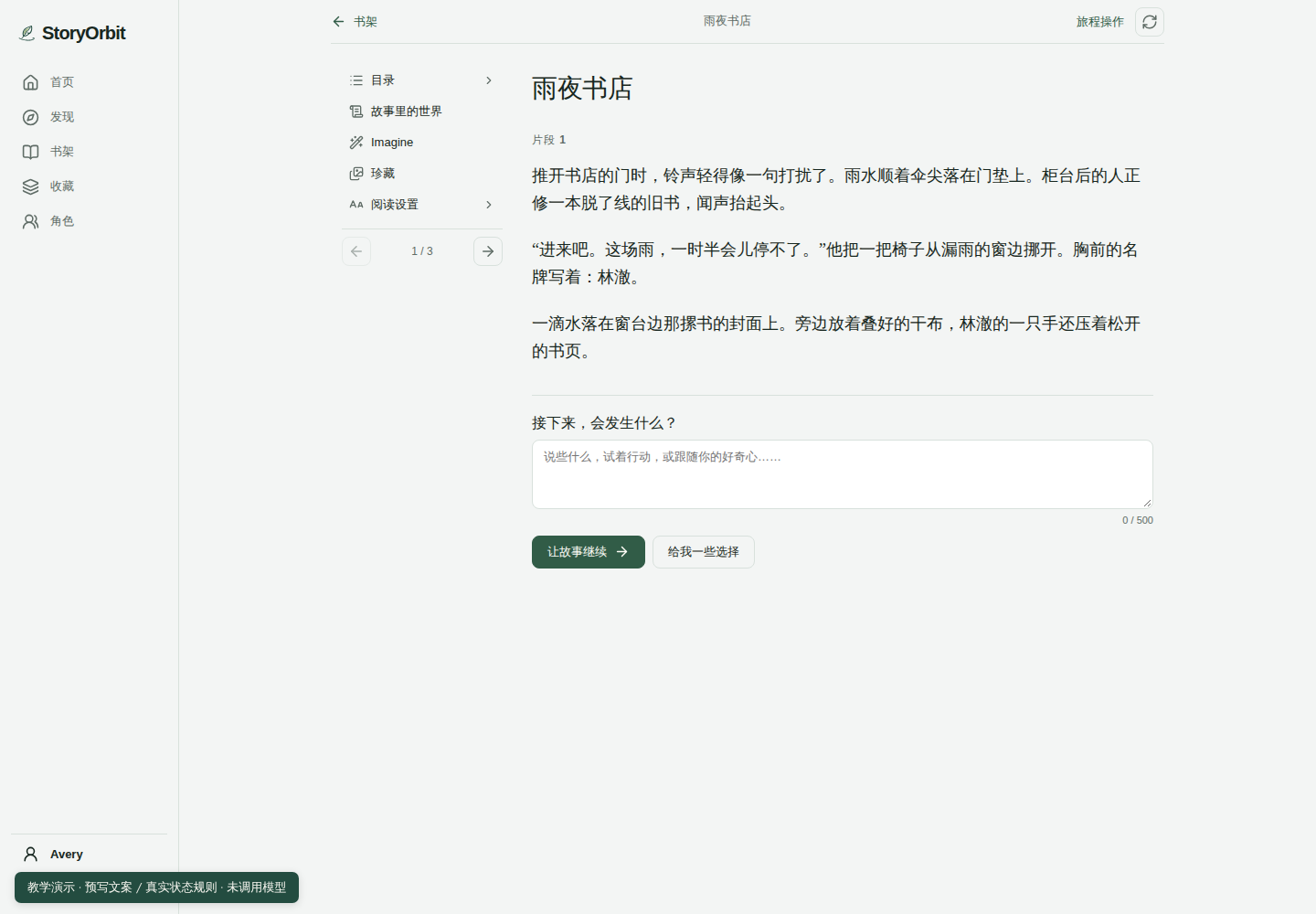Screen dimensions: 1316x914
Task: Click the 雨夜书店 story heading
Action: tap(582, 89)
